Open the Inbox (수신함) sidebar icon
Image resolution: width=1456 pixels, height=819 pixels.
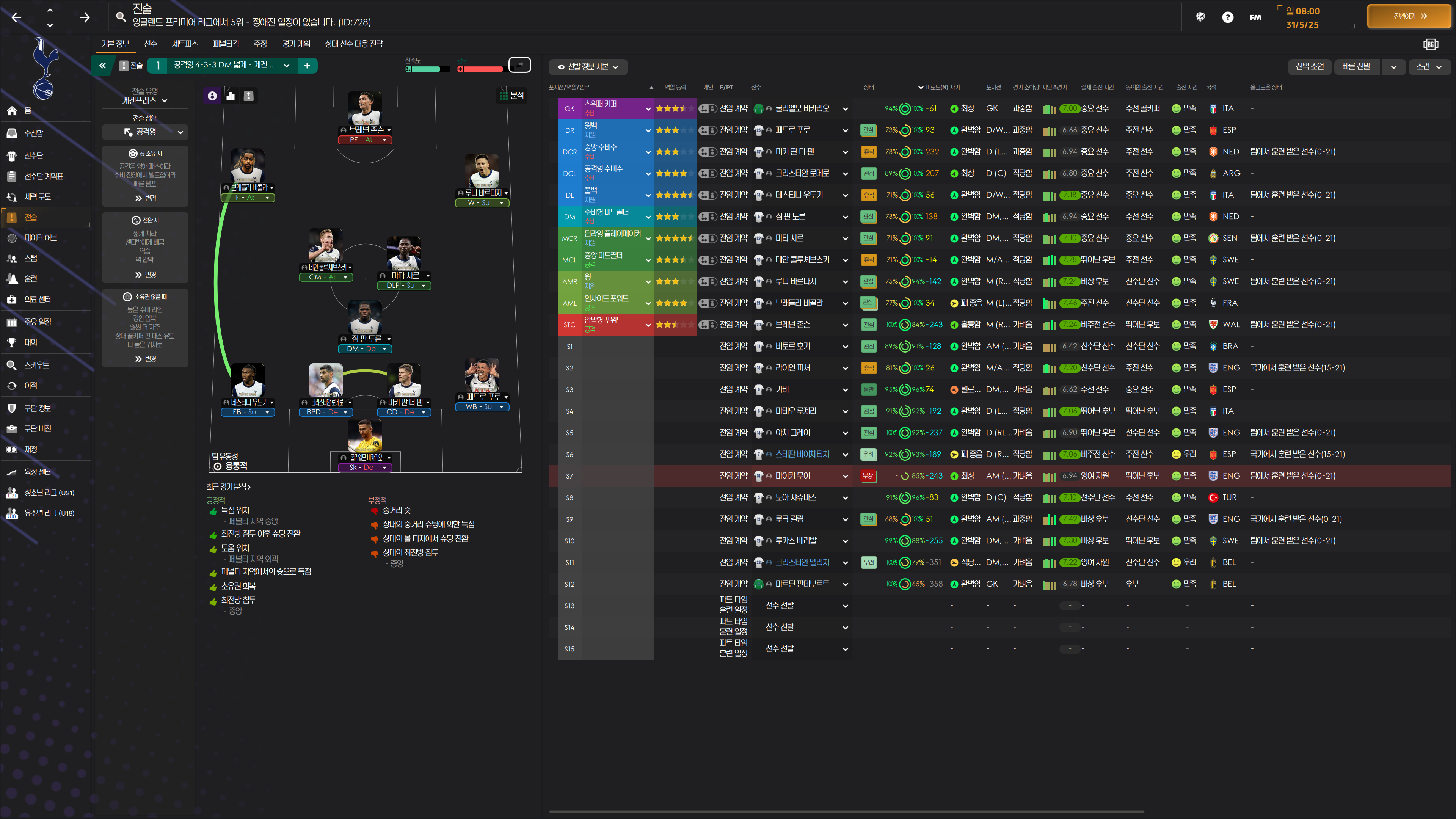[x=12, y=133]
